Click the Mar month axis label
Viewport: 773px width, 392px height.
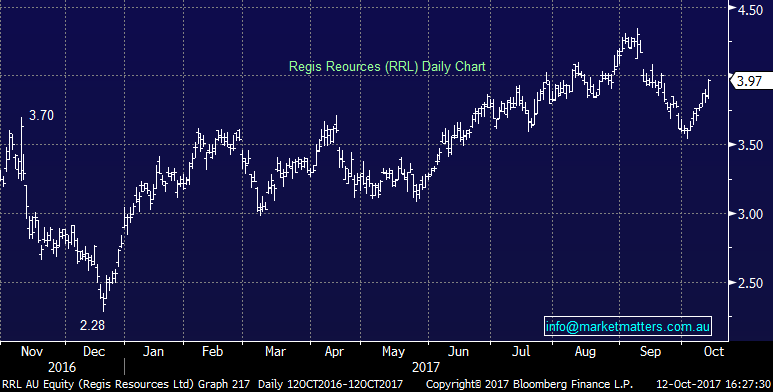275,352
